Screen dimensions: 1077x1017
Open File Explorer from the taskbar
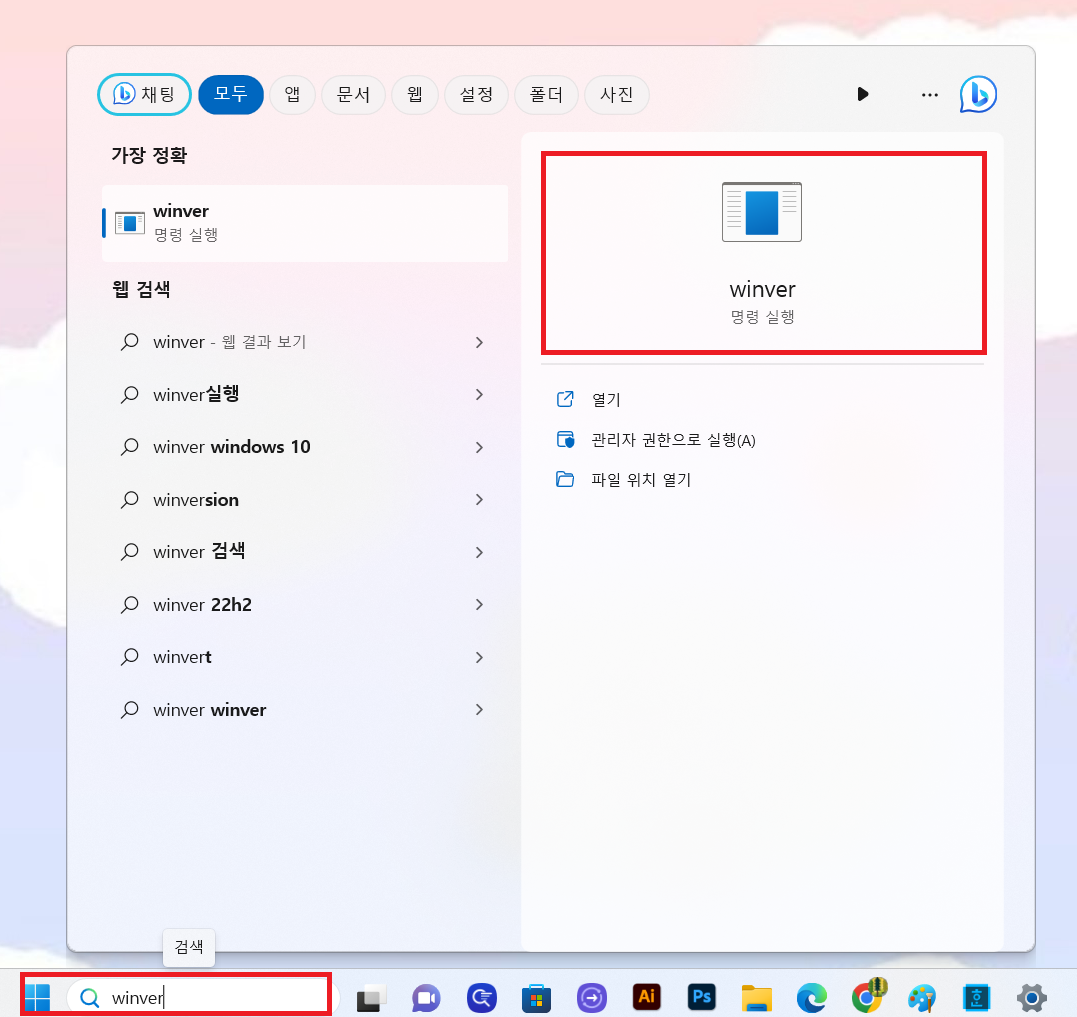(x=756, y=997)
